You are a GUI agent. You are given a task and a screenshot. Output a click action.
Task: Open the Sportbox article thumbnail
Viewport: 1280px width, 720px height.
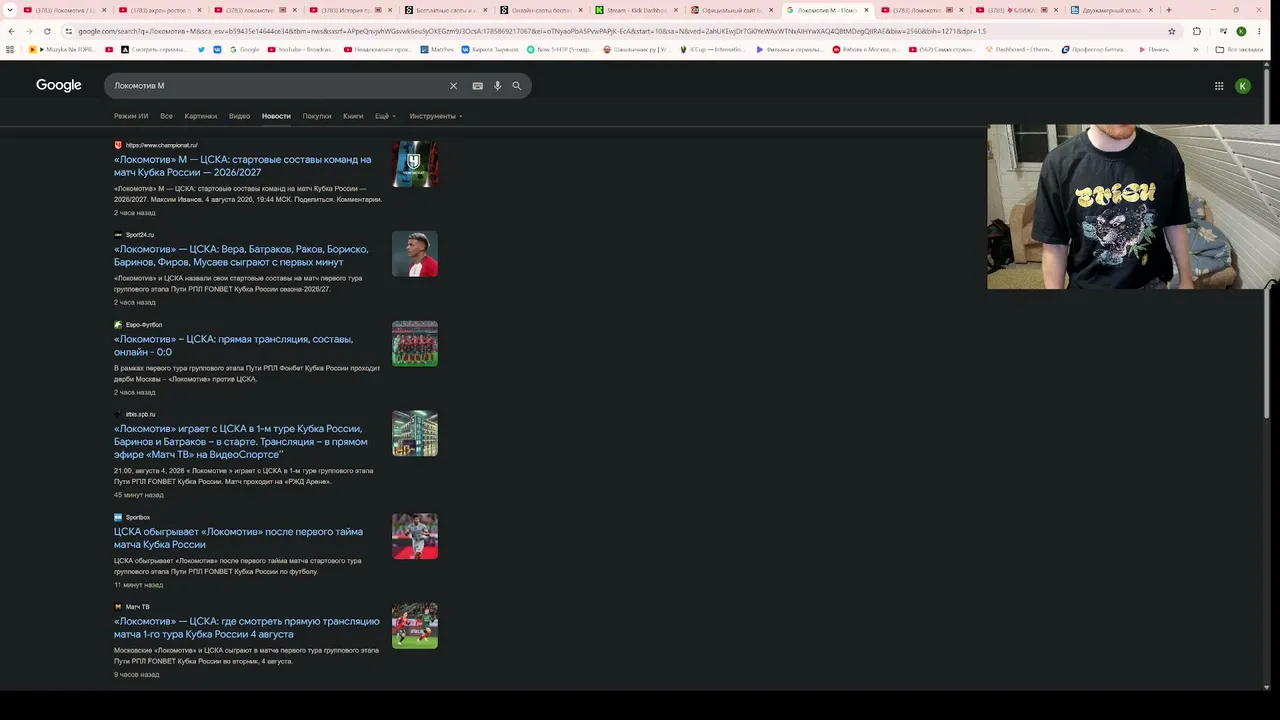[415, 536]
